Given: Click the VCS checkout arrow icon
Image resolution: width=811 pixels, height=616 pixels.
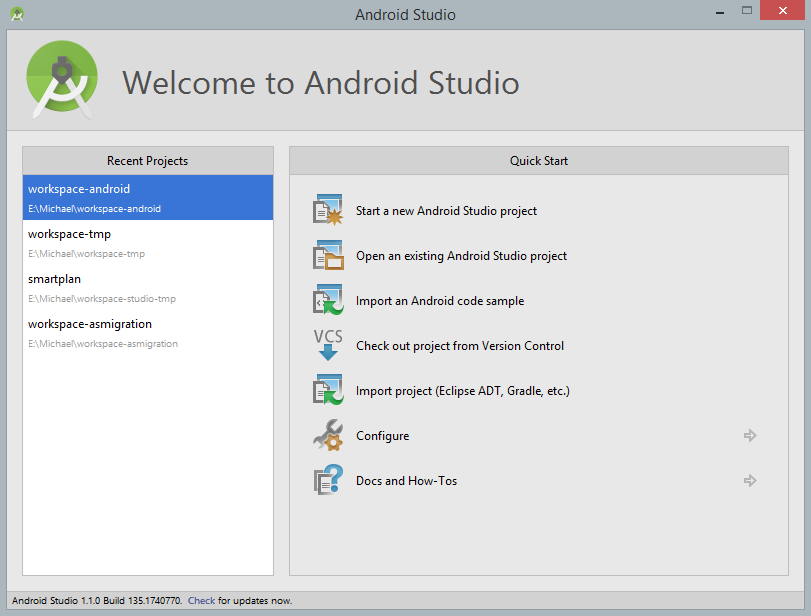Looking at the screenshot, I should click(x=328, y=345).
